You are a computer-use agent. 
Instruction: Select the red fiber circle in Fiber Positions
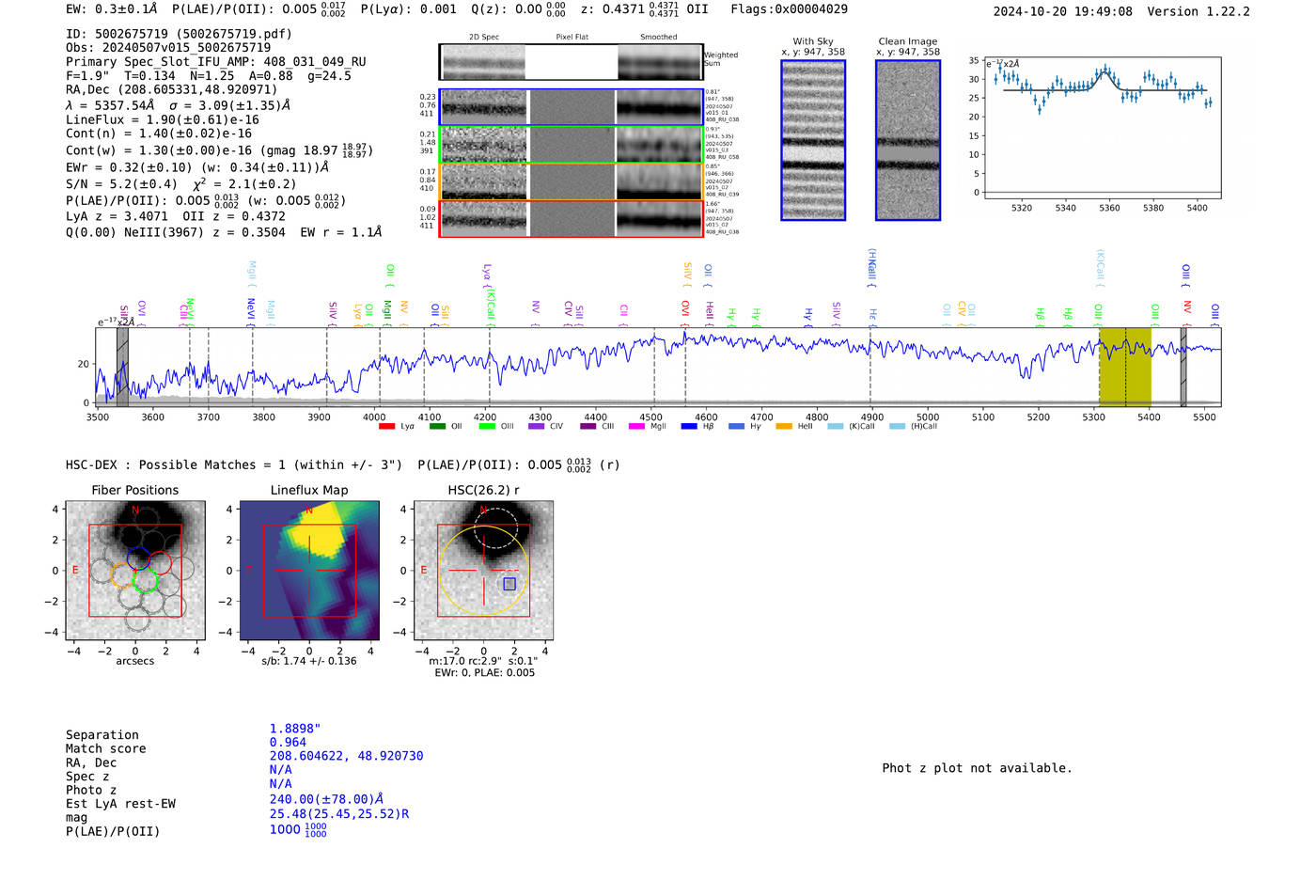pos(160,563)
